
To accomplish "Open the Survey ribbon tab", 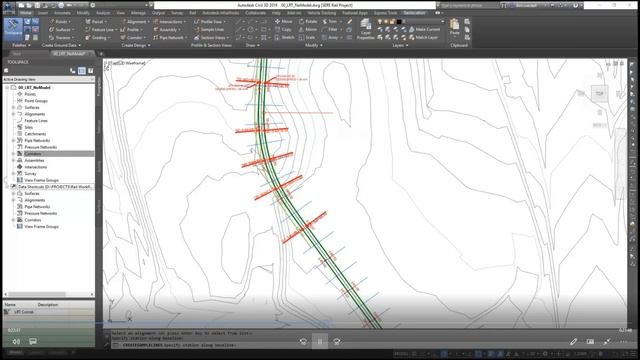I will (177, 13).
